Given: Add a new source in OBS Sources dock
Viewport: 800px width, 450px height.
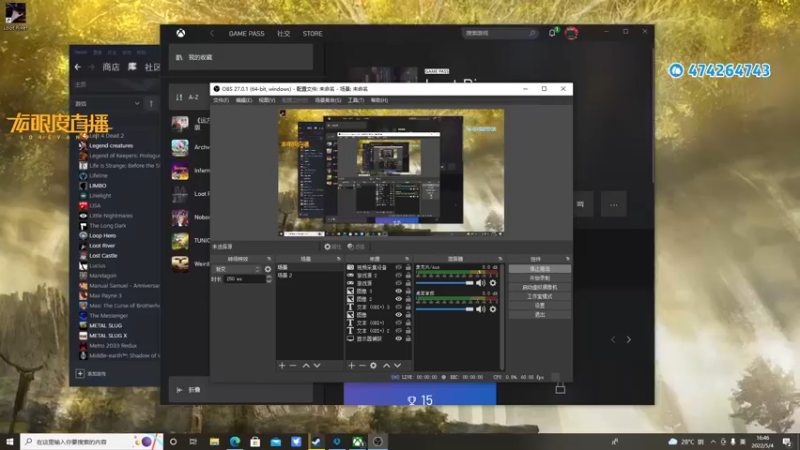Looking at the screenshot, I should coord(351,365).
